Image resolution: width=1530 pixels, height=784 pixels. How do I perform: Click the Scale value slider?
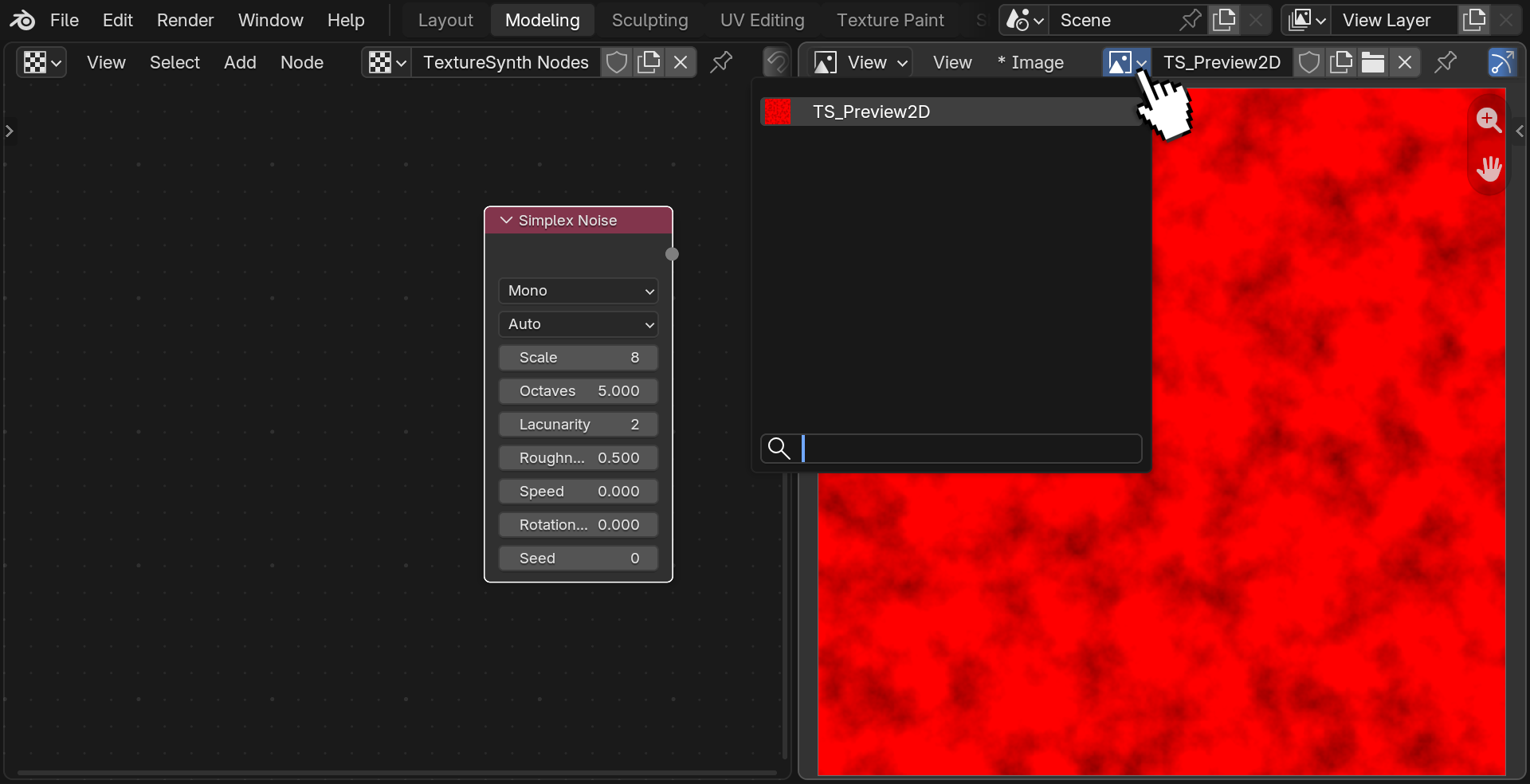pyautogui.click(x=579, y=358)
